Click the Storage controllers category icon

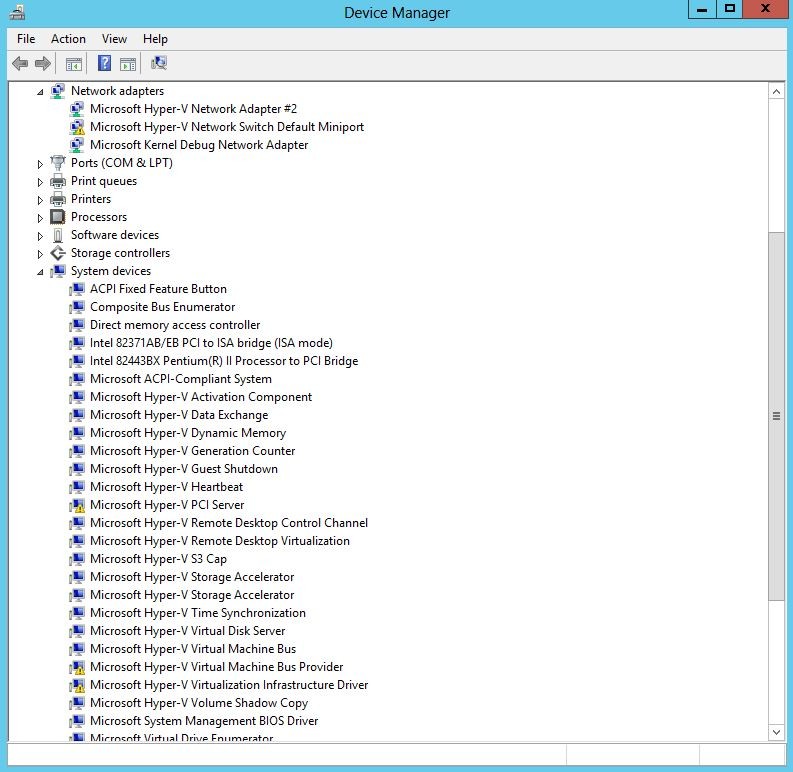click(x=58, y=253)
